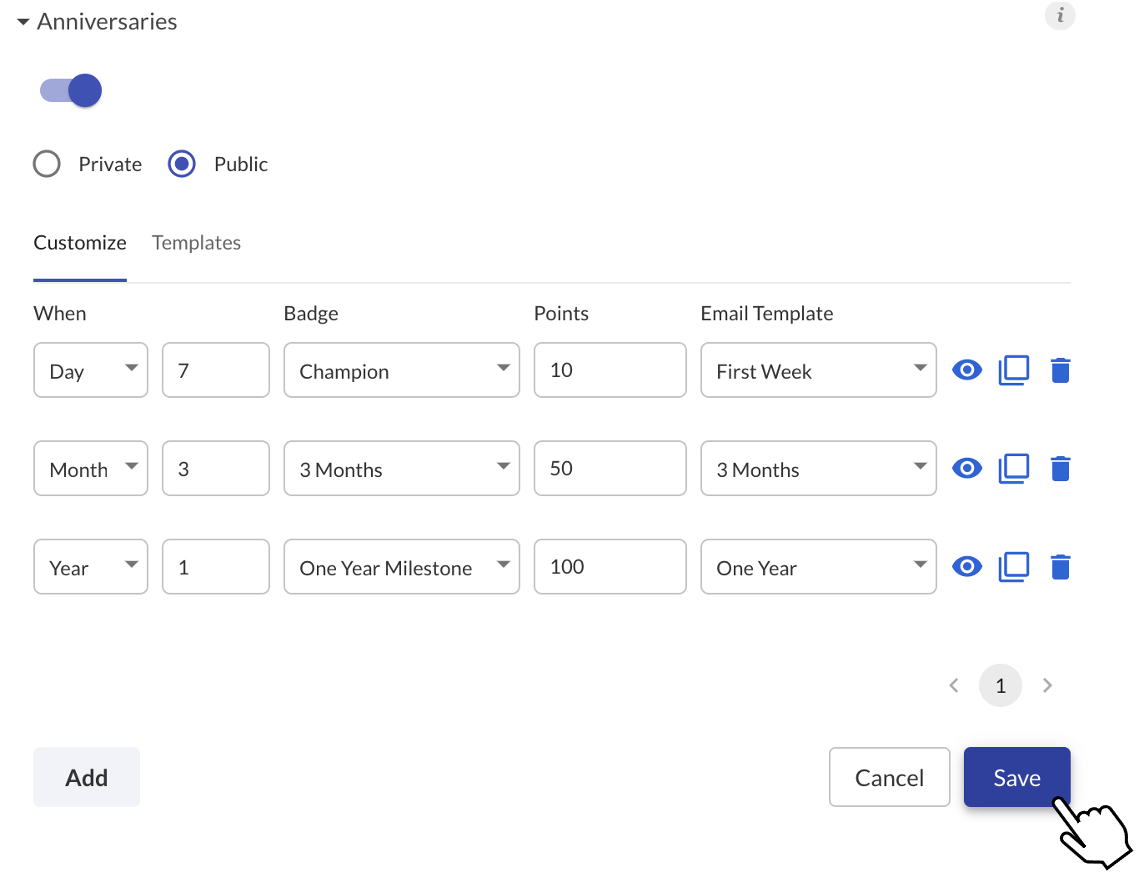
Task: Click the Add button
Action: (x=87, y=777)
